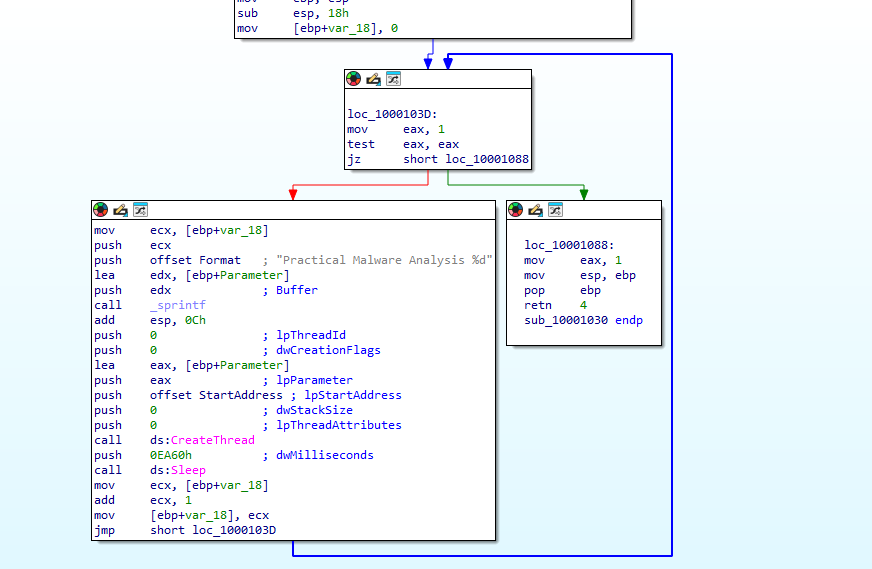Click edit pencil icon in loc_1000103D node
Screen dimensions: 872x569
[373, 79]
